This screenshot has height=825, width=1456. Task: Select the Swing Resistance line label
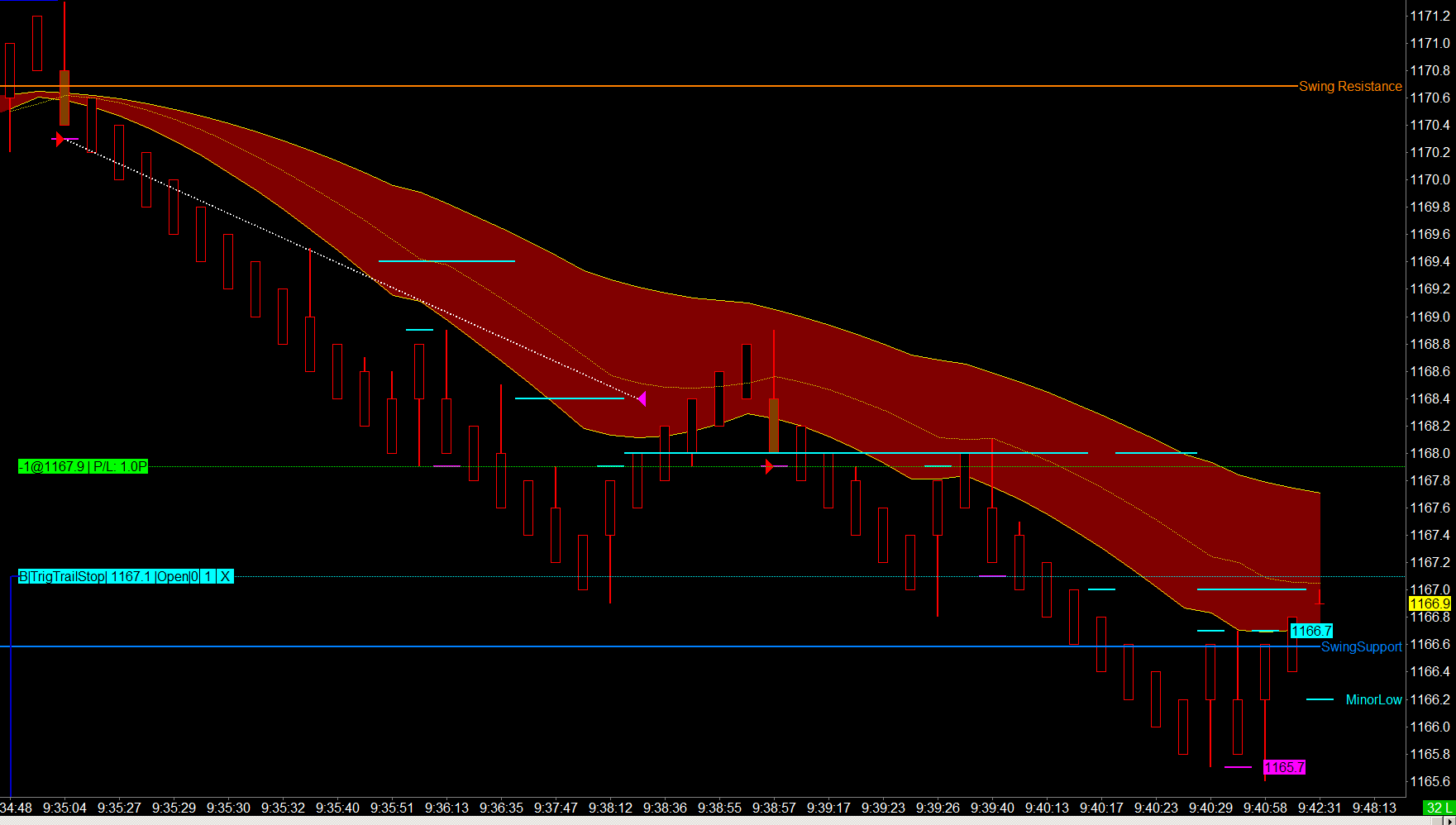[x=1350, y=86]
